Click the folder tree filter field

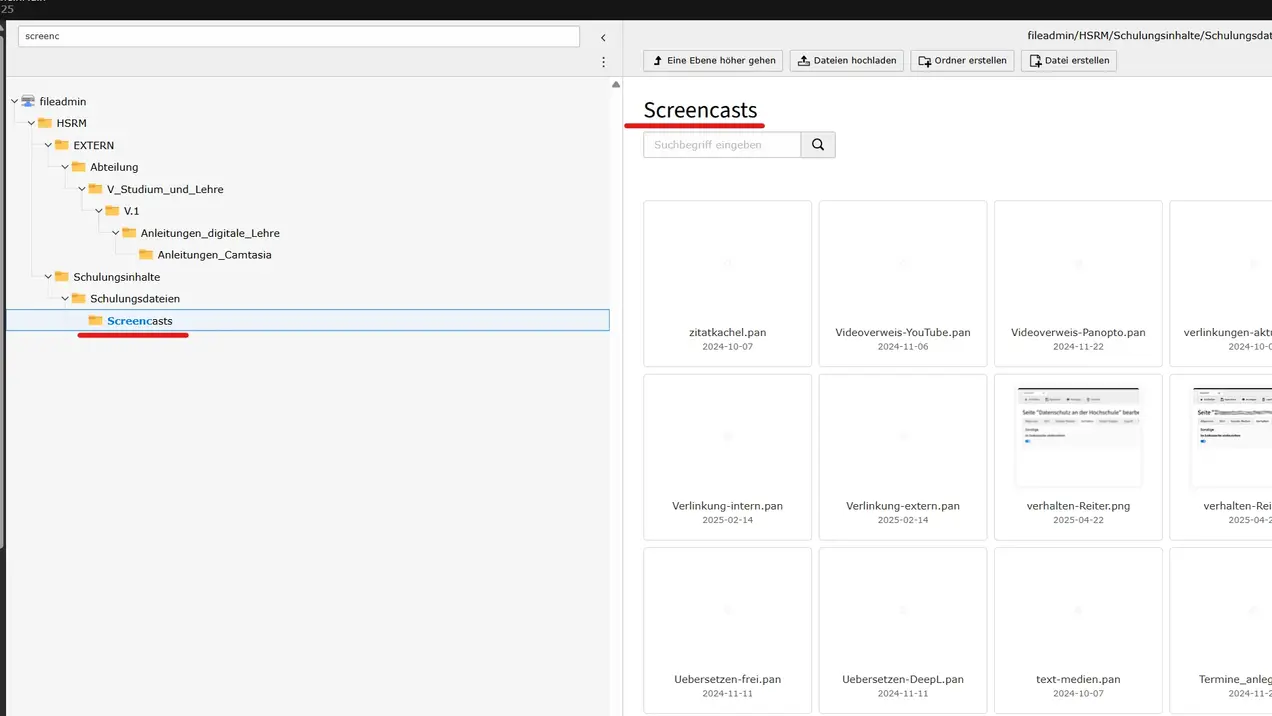pyautogui.click(x=298, y=36)
